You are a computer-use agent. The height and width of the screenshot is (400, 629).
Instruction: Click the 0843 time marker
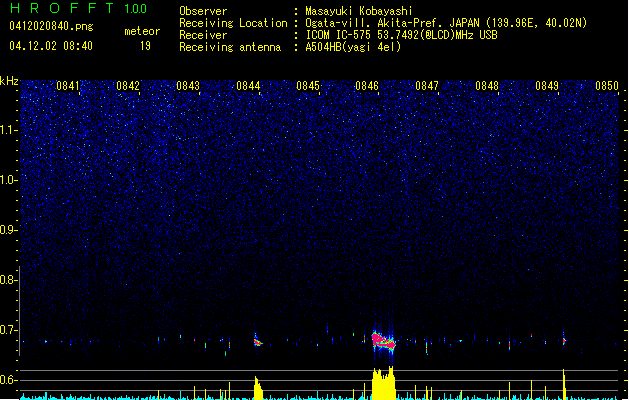click(188, 86)
